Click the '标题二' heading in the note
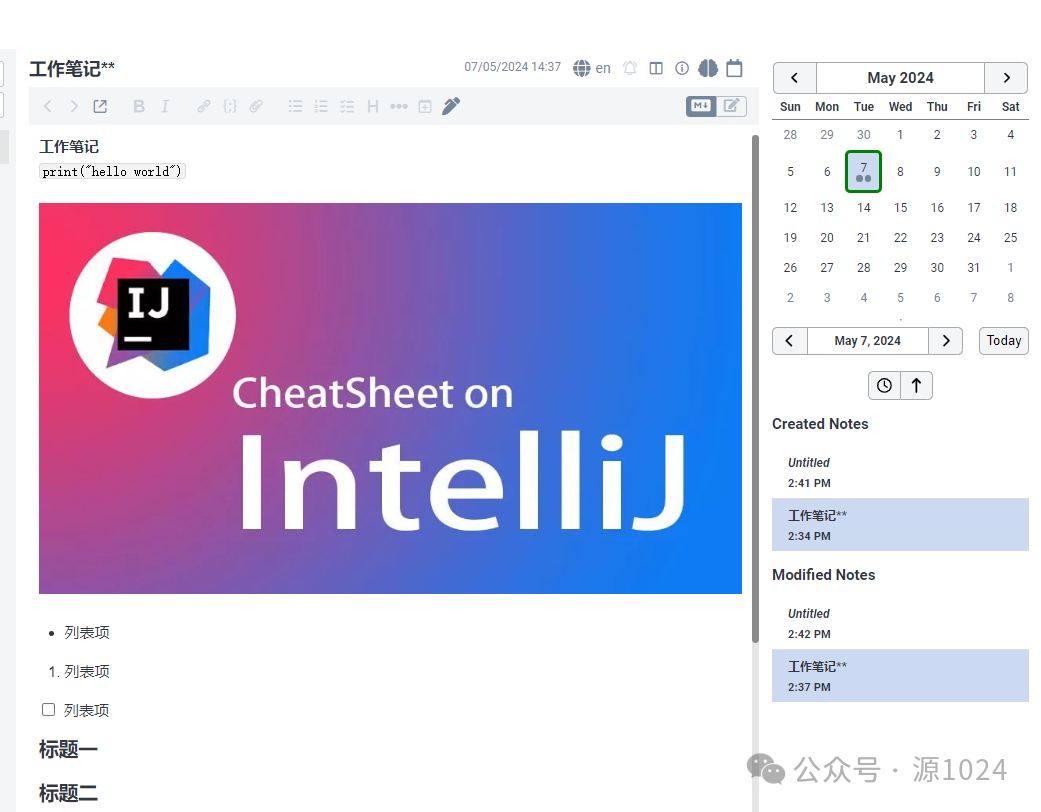The image size is (1041, 812). click(68, 793)
